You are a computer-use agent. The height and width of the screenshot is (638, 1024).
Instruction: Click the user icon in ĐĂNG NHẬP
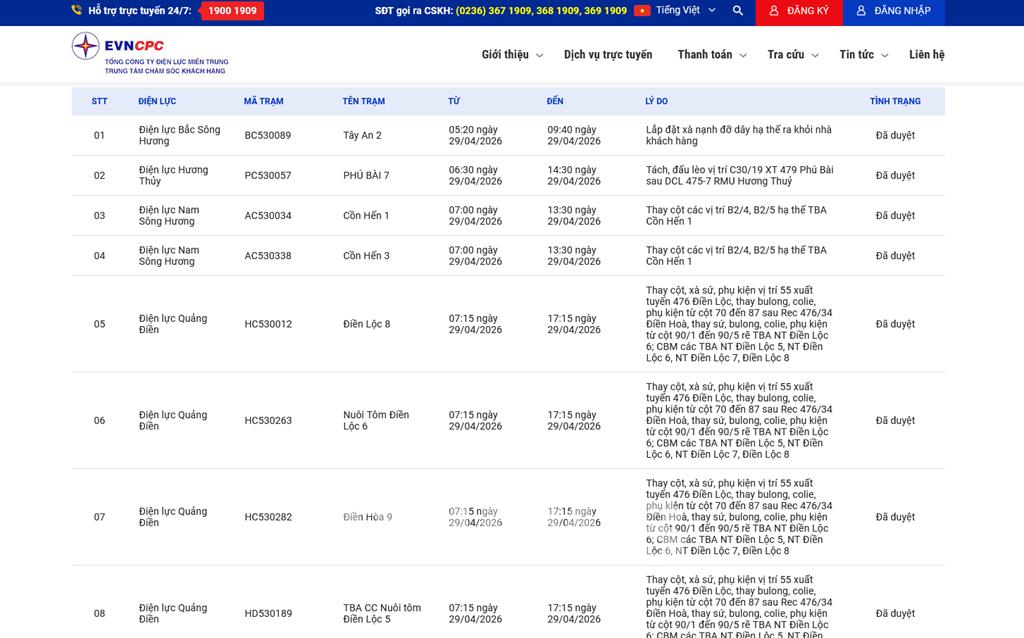click(x=861, y=11)
